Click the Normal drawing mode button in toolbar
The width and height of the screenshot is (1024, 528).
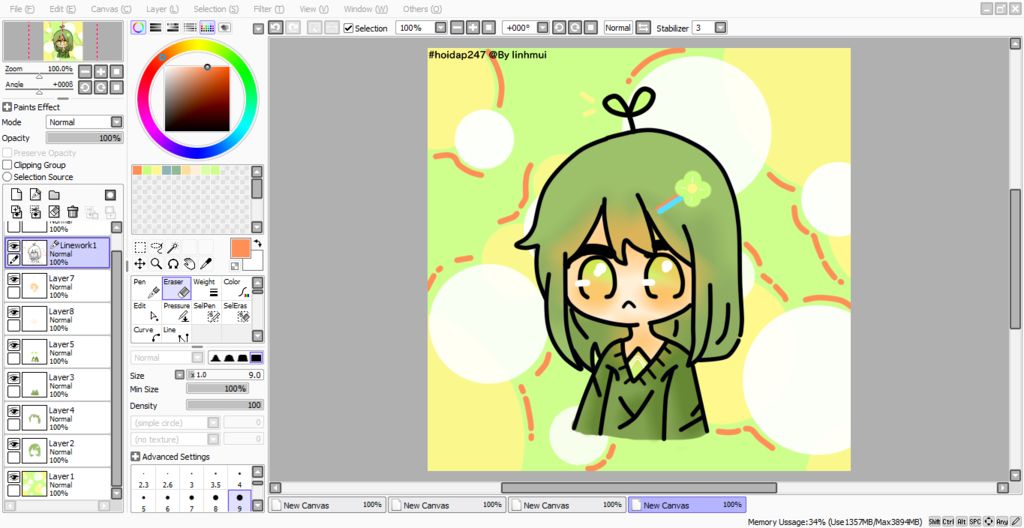pos(618,28)
